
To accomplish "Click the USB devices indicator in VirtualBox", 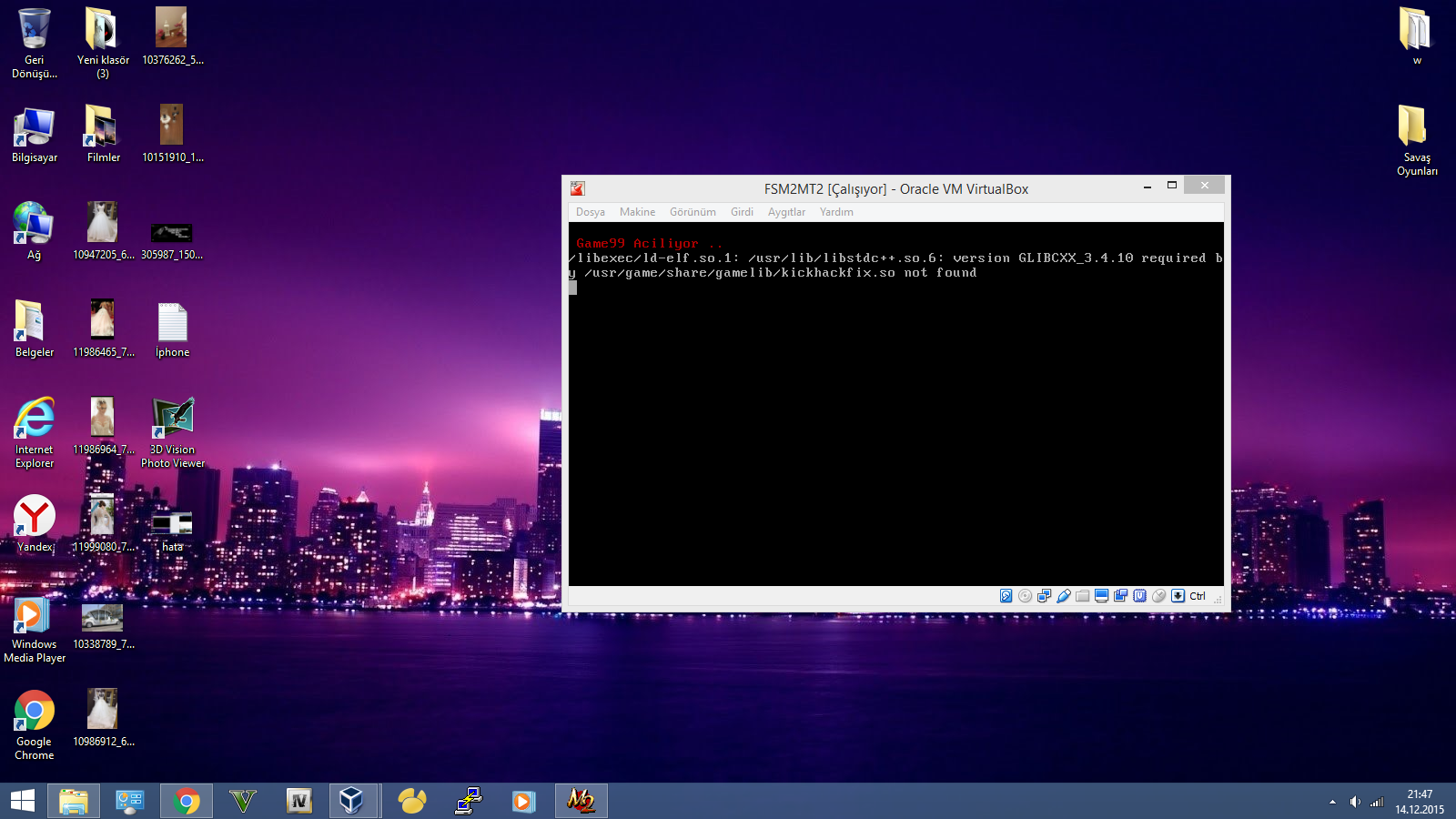I will tap(1063, 596).
